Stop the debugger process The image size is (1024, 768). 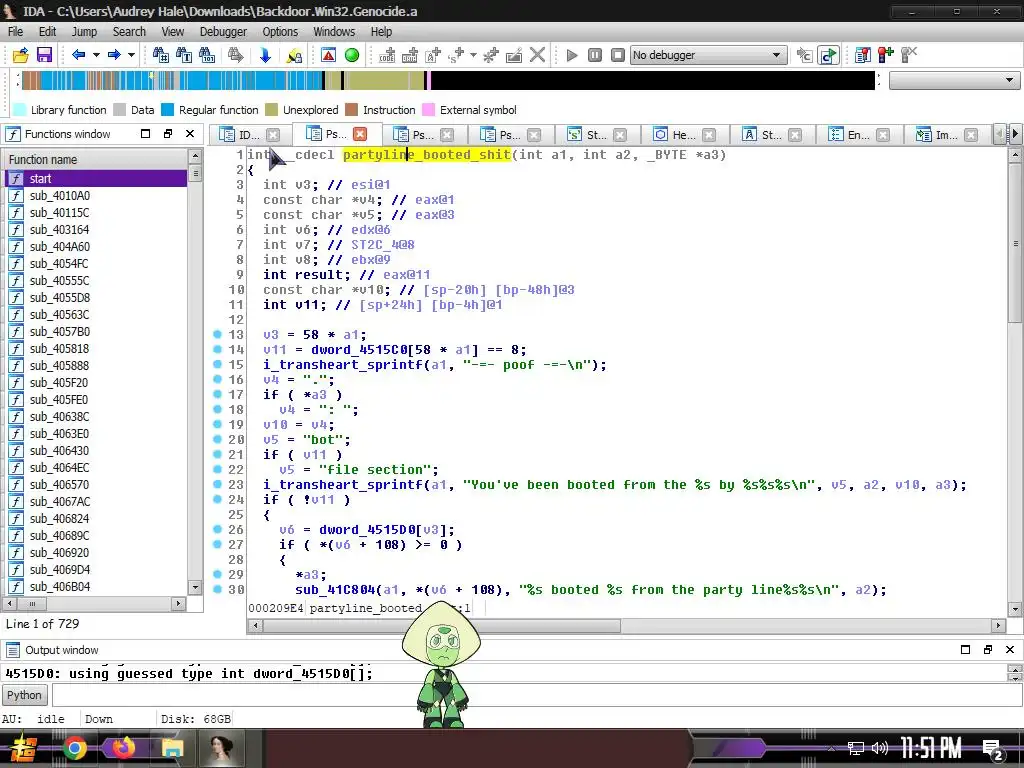pyautogui.click(x=618, y=56)
